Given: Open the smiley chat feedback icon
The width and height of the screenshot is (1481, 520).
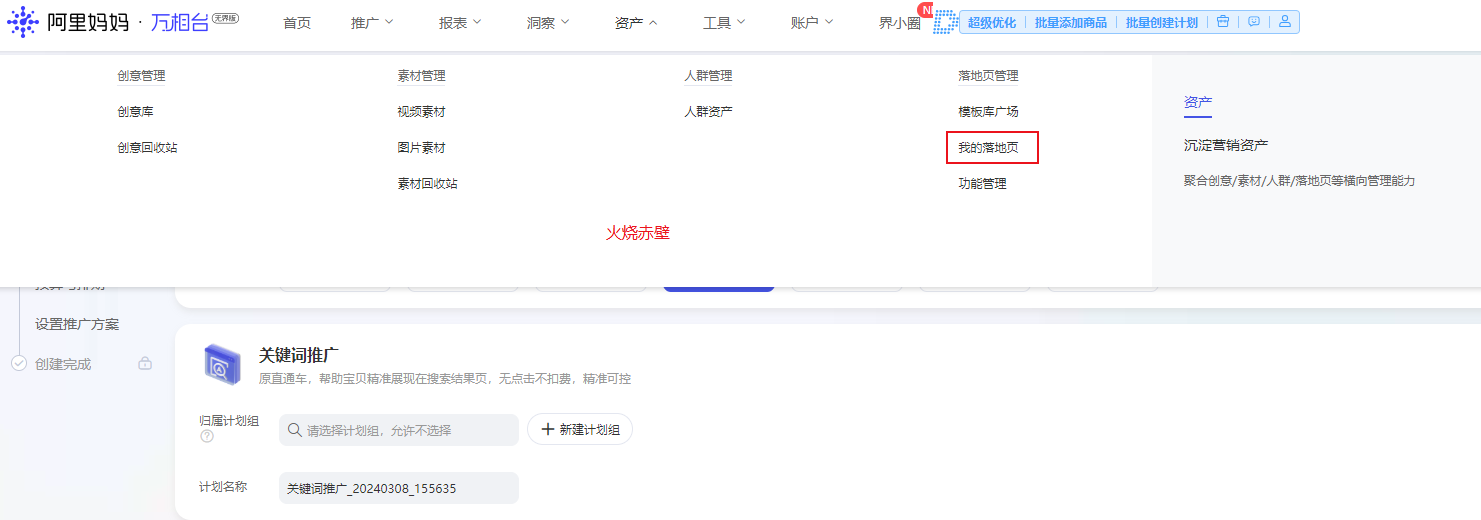Looking at the screenshot, I should 1254,21.
